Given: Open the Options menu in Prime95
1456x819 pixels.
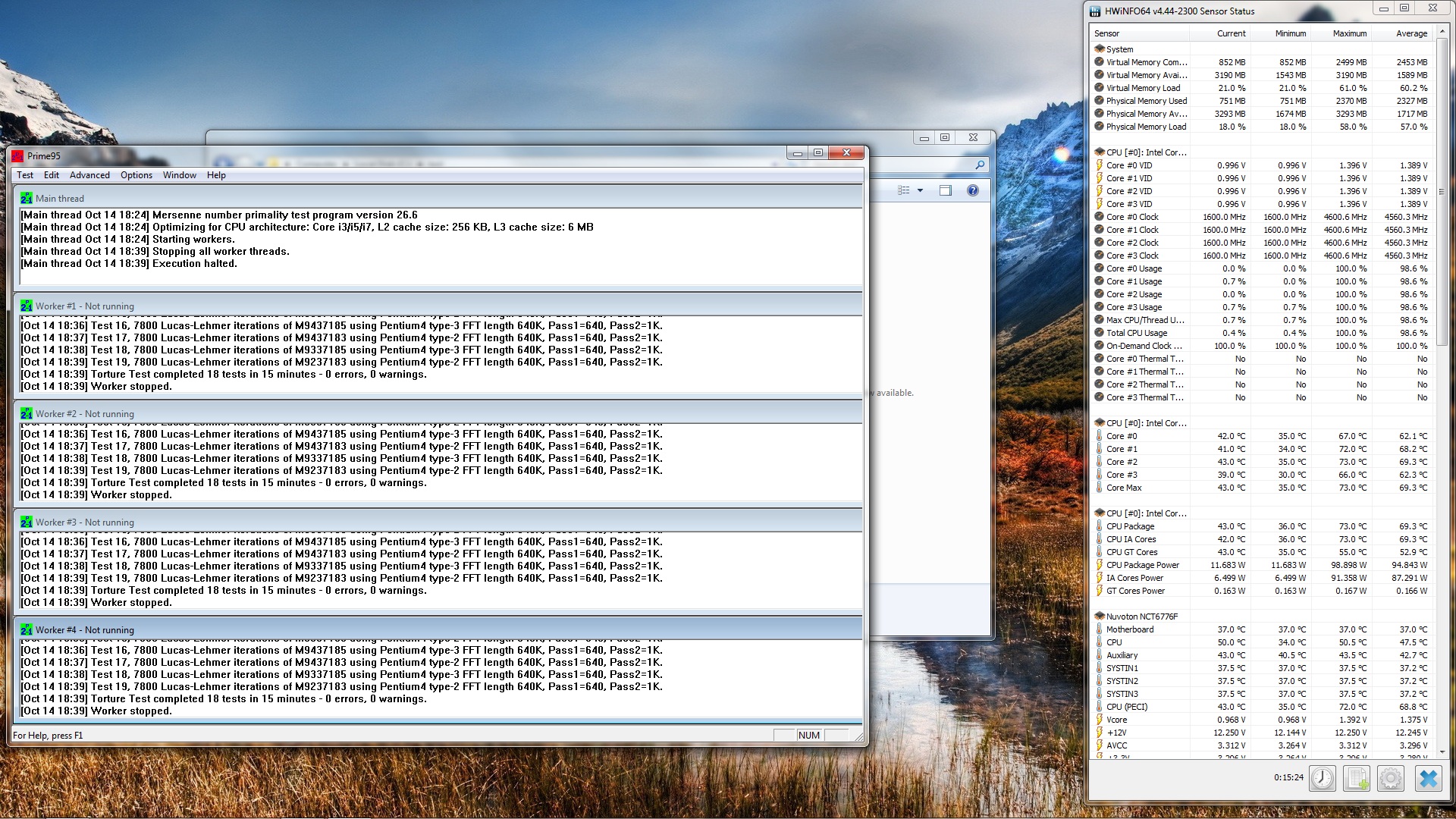Looking at the screenshot, I should tap(136, 175).
